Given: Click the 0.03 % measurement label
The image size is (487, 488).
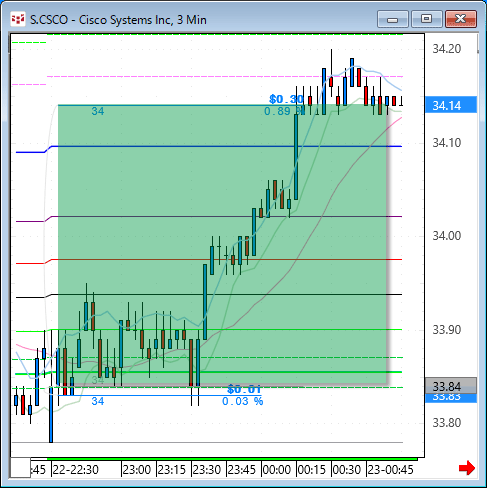Looking at the screenshot, I should click(x=243, y=401).
